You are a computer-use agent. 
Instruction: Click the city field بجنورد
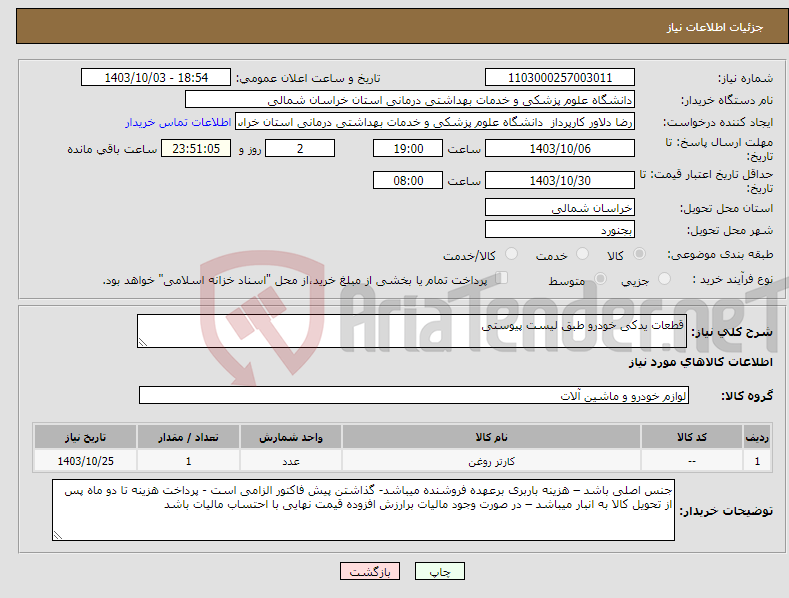[560, 230]
